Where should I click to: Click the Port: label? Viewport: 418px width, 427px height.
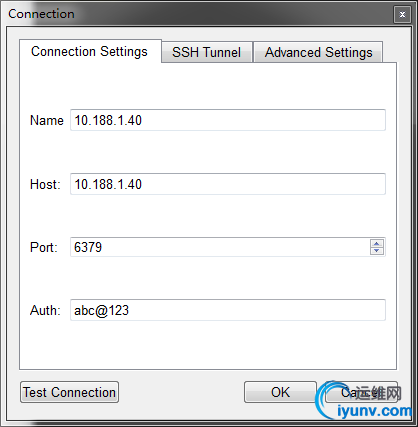pos(44,247)
